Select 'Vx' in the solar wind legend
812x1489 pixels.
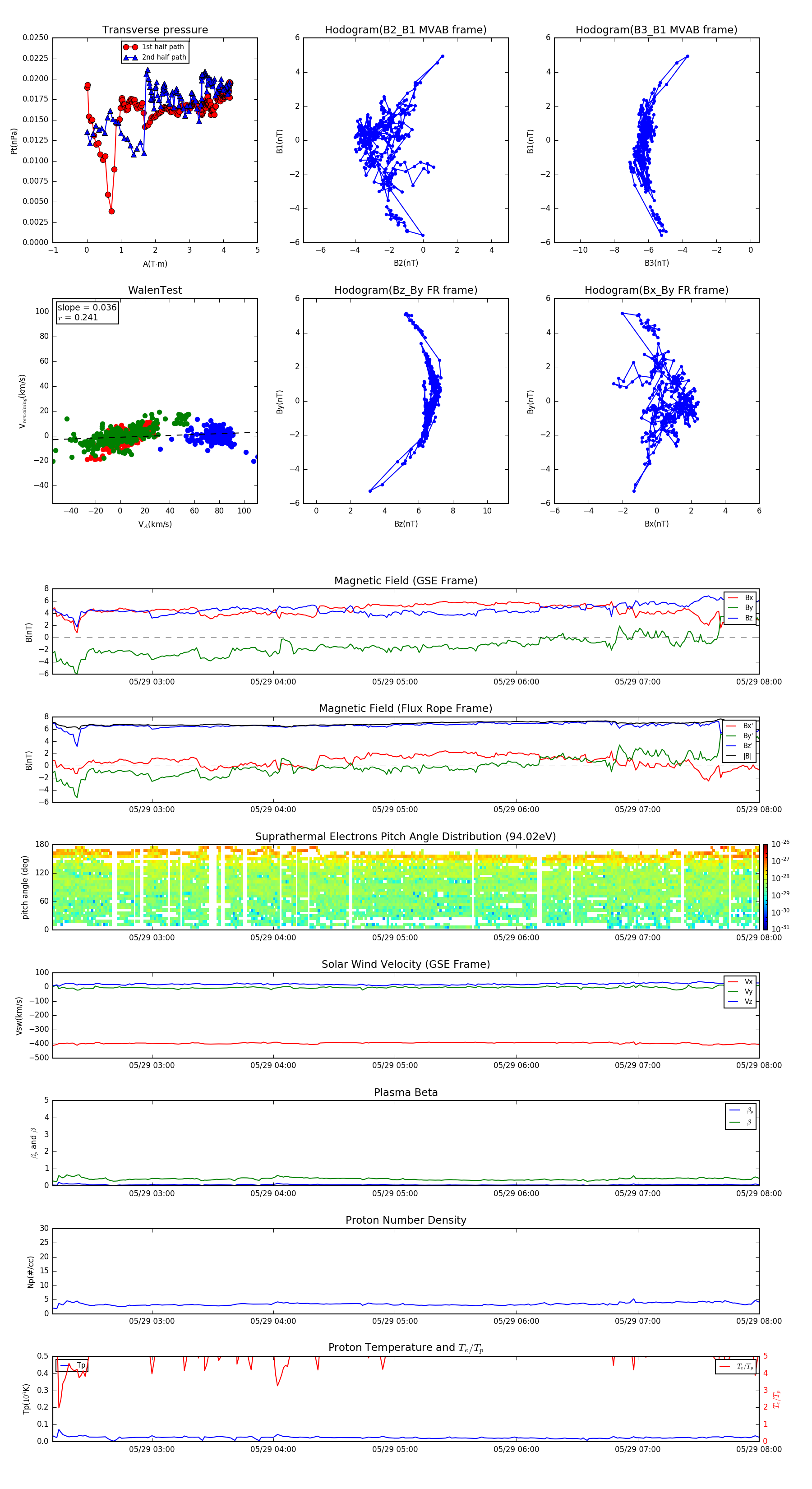point(740,981)
